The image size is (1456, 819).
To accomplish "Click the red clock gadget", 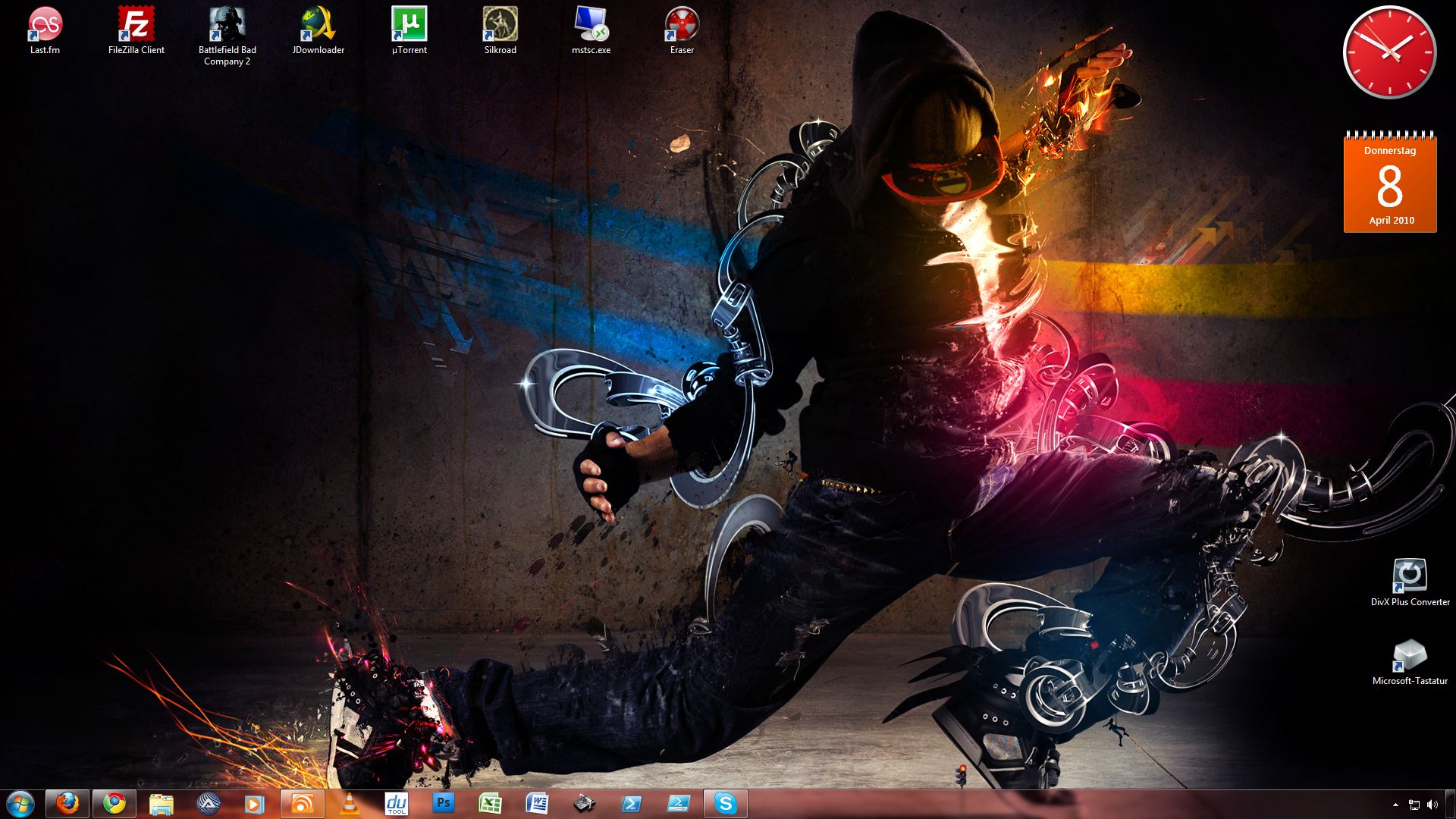I will coord(1389,52).
